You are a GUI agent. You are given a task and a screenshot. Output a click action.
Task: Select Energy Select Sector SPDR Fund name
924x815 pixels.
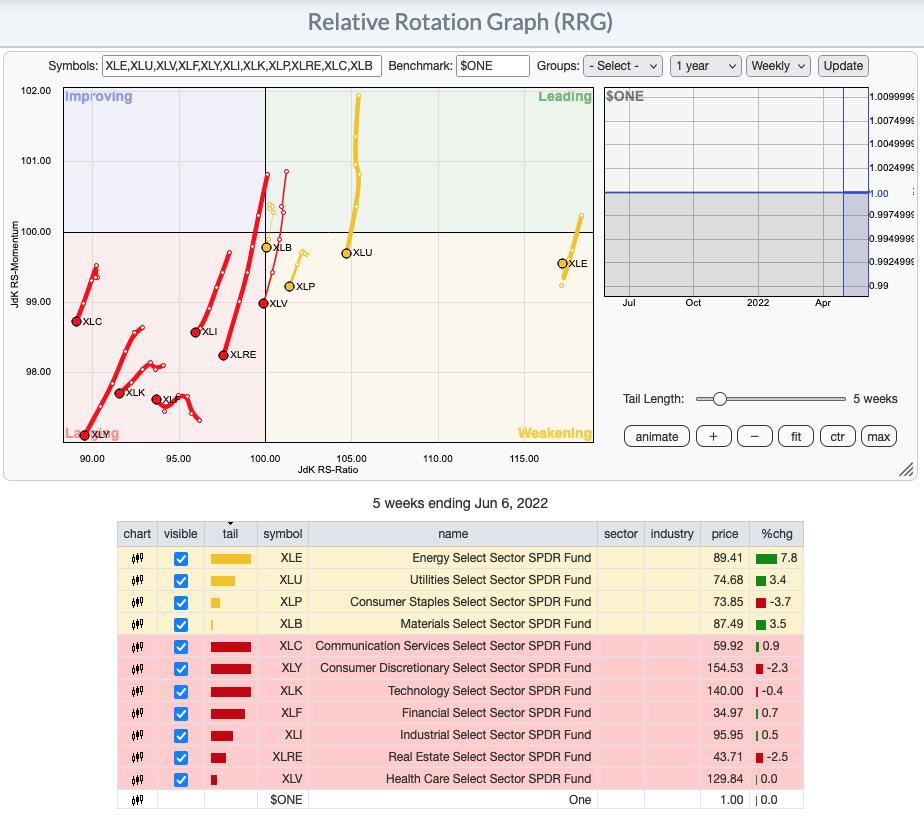501,557
